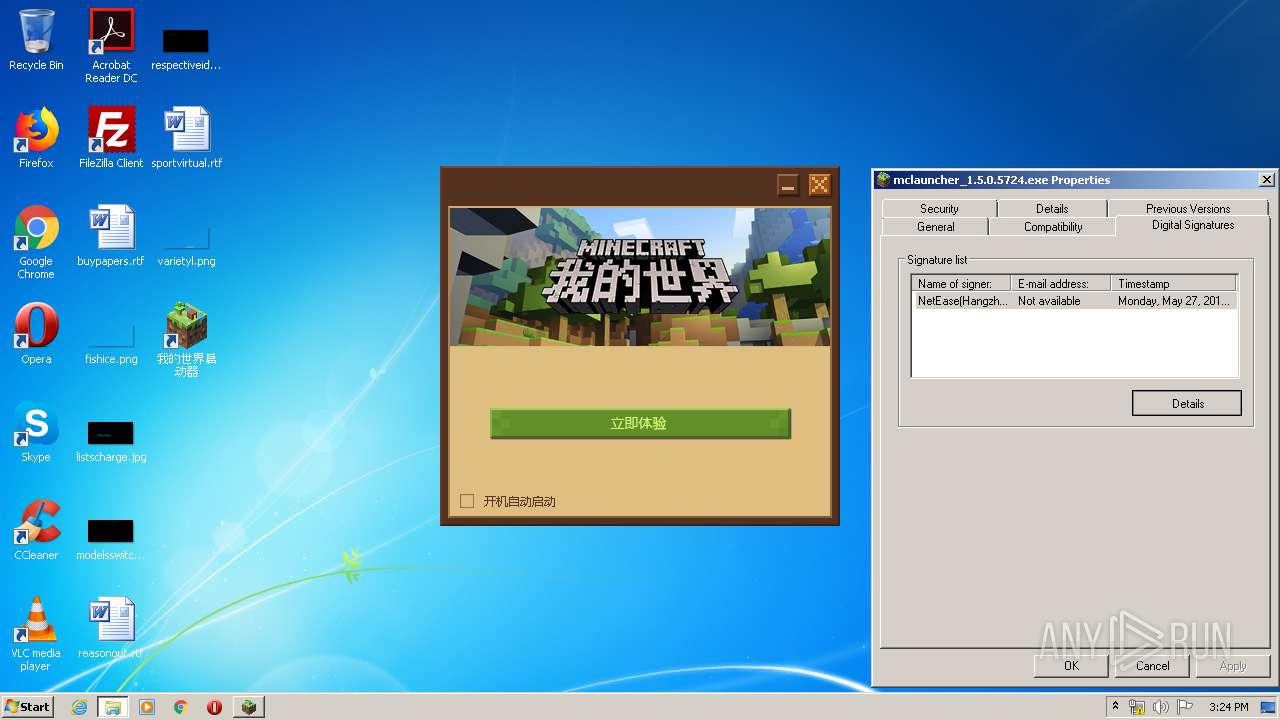This screenshot has width=1280, height=720.
Task: Enable the 开机自动启动 checkbox
Action: click(467, 501)
